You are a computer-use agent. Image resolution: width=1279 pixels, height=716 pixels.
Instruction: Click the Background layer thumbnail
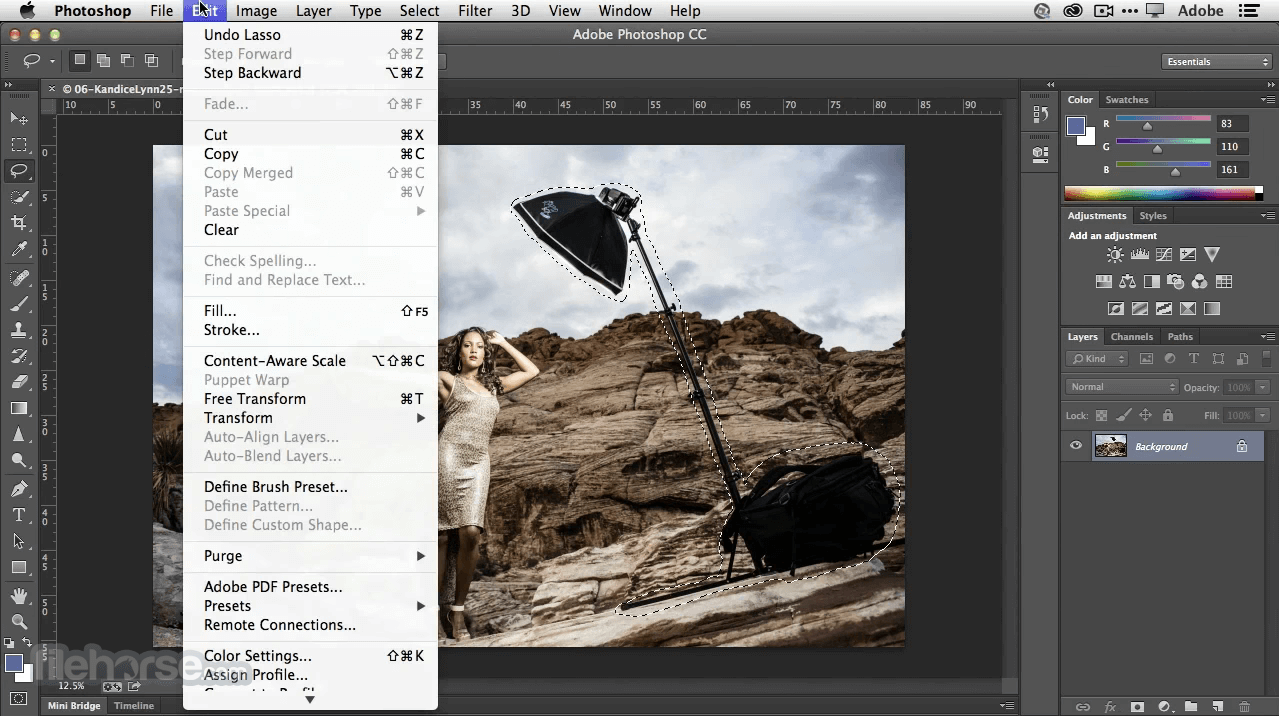1110,446
